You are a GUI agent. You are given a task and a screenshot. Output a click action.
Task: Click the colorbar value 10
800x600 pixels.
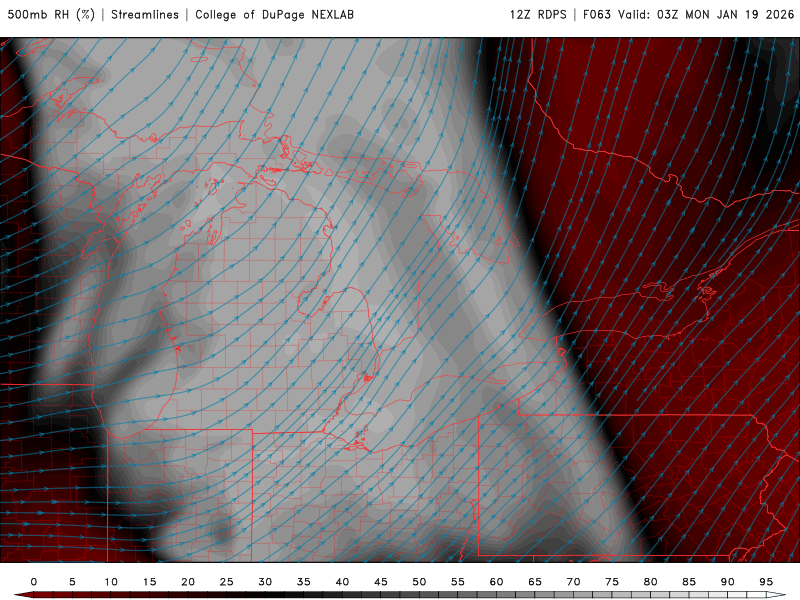coord(111,582)
